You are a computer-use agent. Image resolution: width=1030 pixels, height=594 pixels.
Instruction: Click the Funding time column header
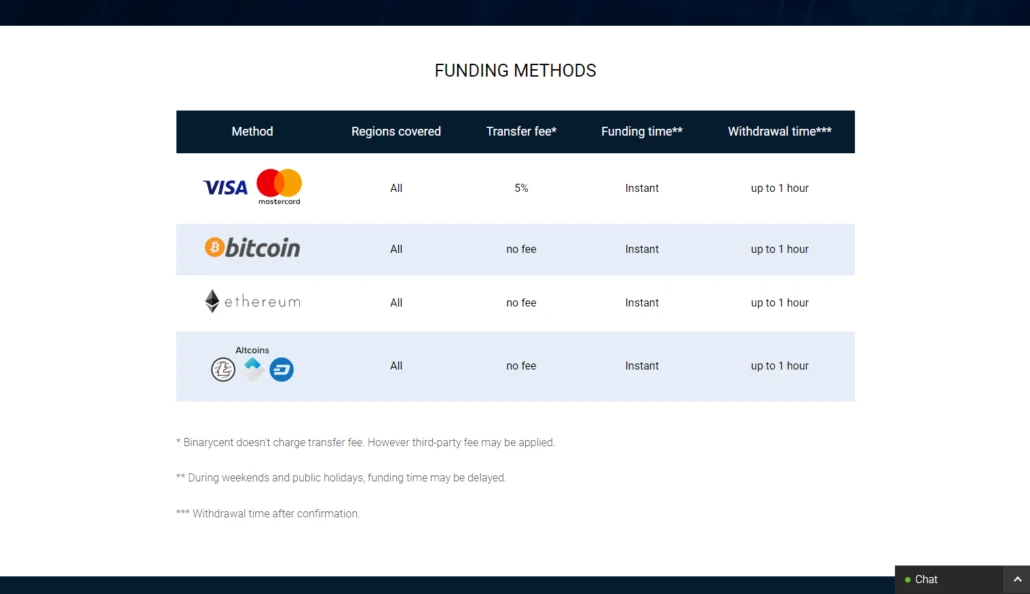tap(642, 131)
